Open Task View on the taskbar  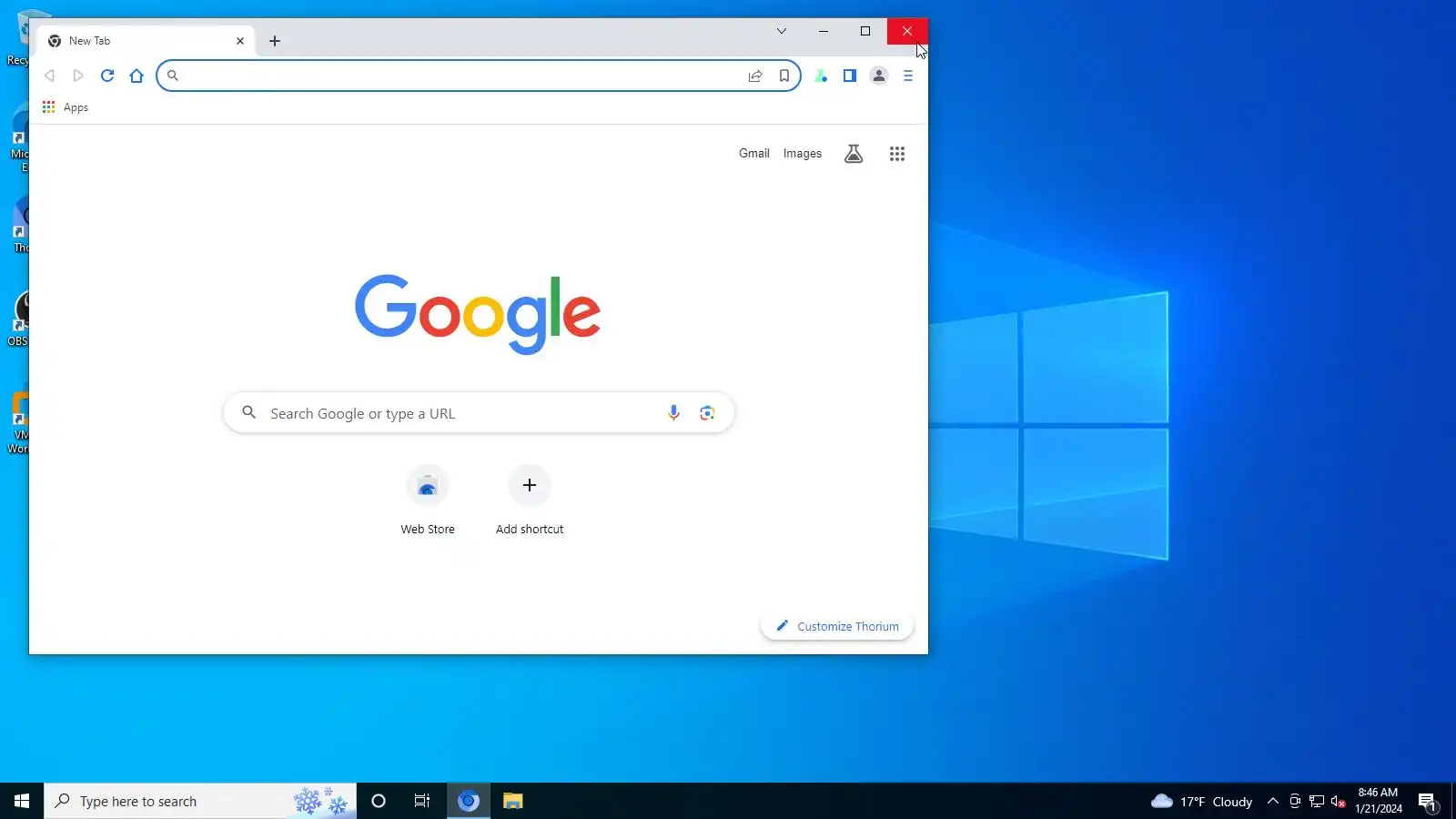(422, 801)
